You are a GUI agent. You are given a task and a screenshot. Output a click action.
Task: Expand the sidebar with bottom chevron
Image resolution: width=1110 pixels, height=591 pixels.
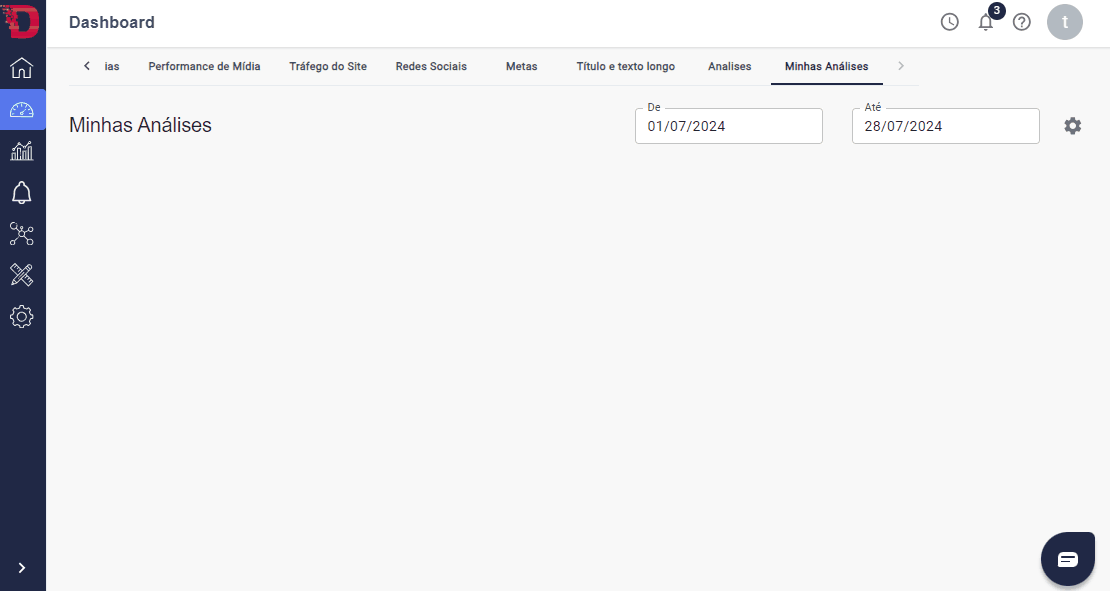[22, 568]
